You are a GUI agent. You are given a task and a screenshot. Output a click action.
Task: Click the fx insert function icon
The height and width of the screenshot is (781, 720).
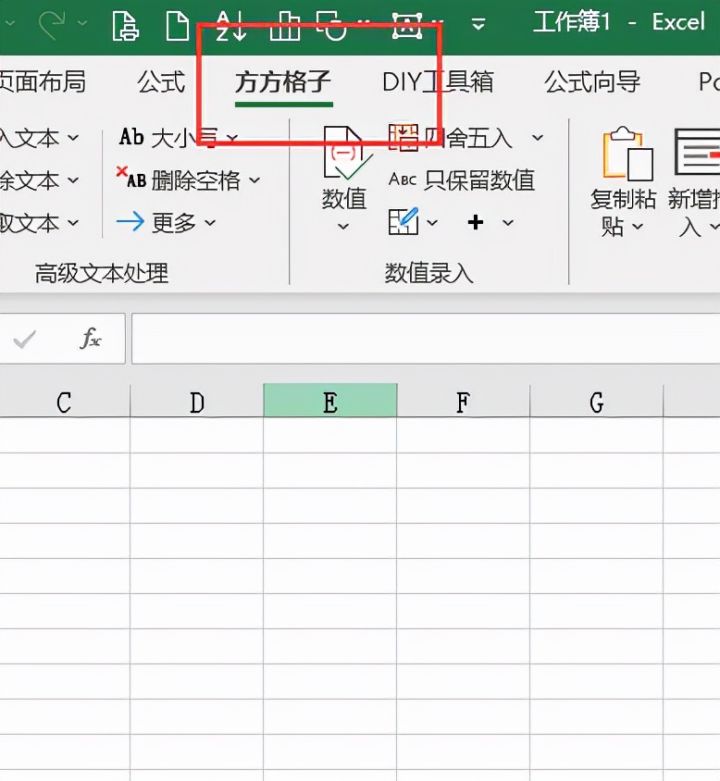click(x=91, y=339)
